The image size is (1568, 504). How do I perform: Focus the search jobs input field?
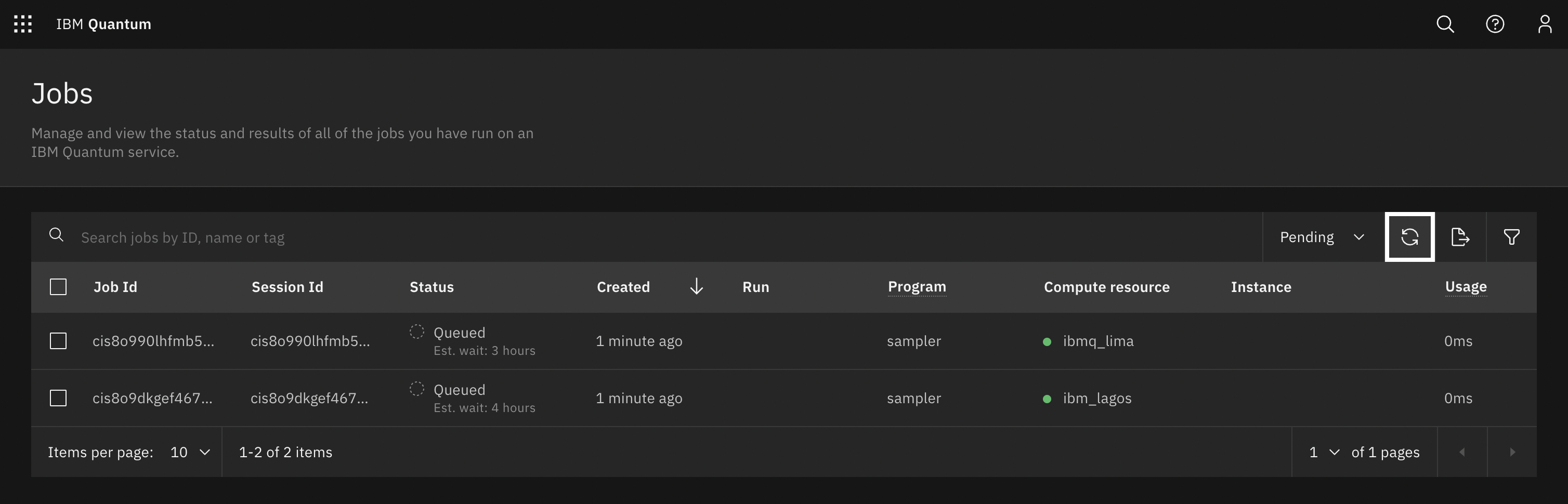670,237
